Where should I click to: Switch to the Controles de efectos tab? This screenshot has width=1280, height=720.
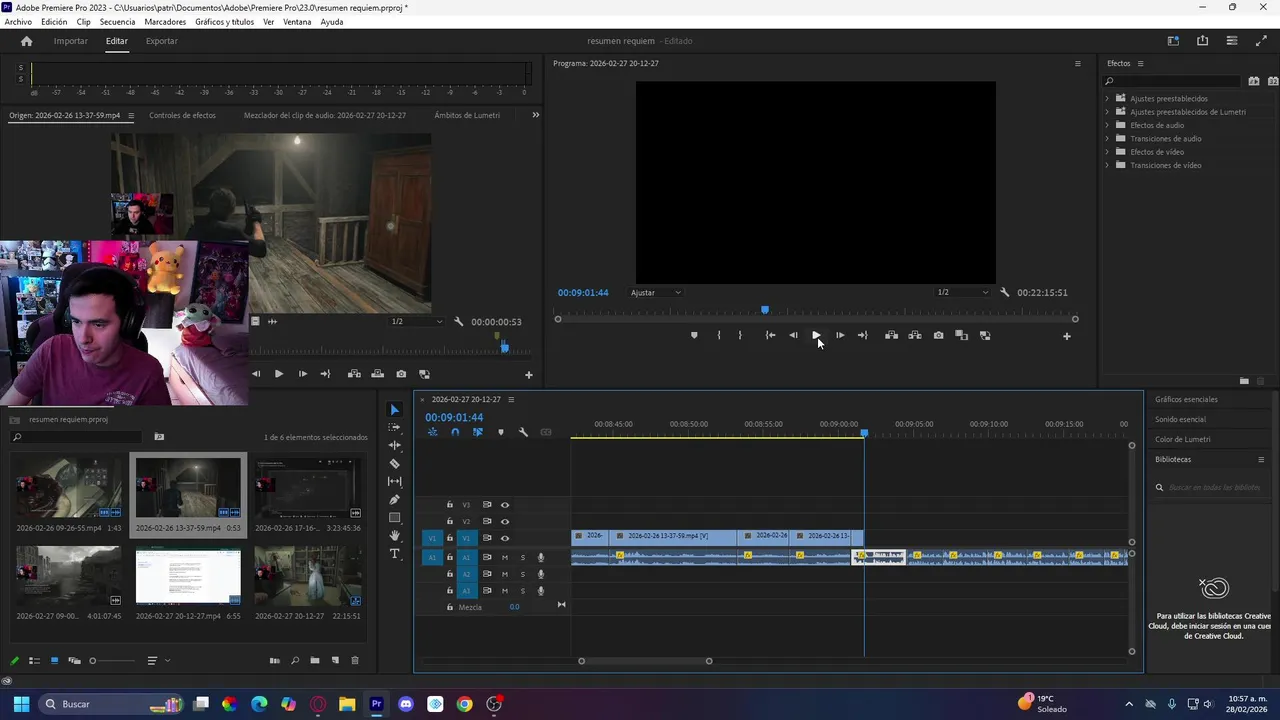point(182,115)
